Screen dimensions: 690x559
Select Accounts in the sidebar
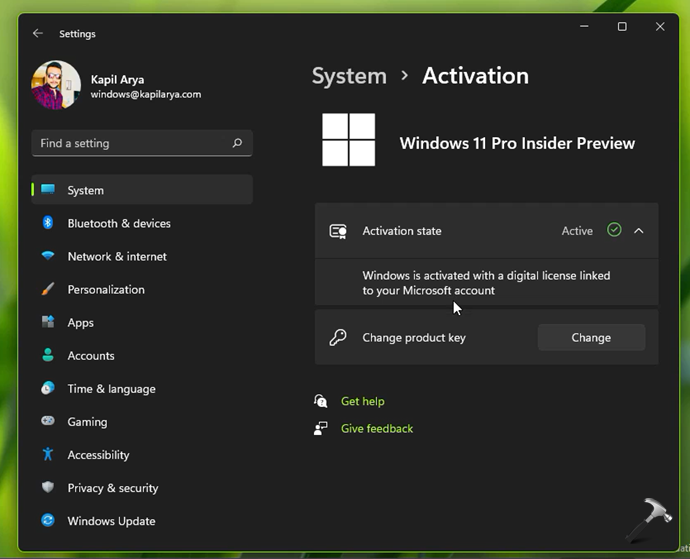90,356
